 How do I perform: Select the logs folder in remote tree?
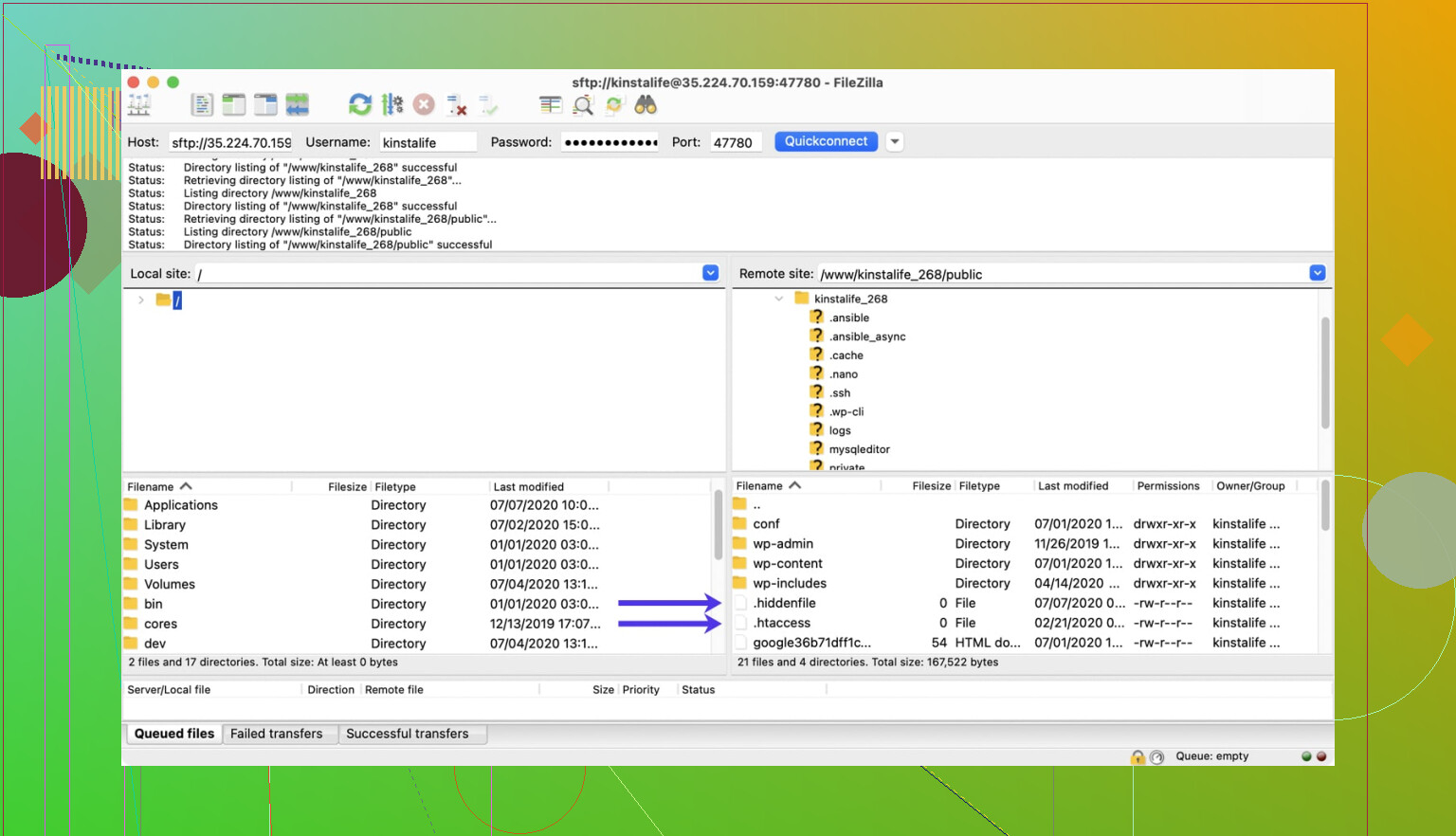[x=840, y=430]
